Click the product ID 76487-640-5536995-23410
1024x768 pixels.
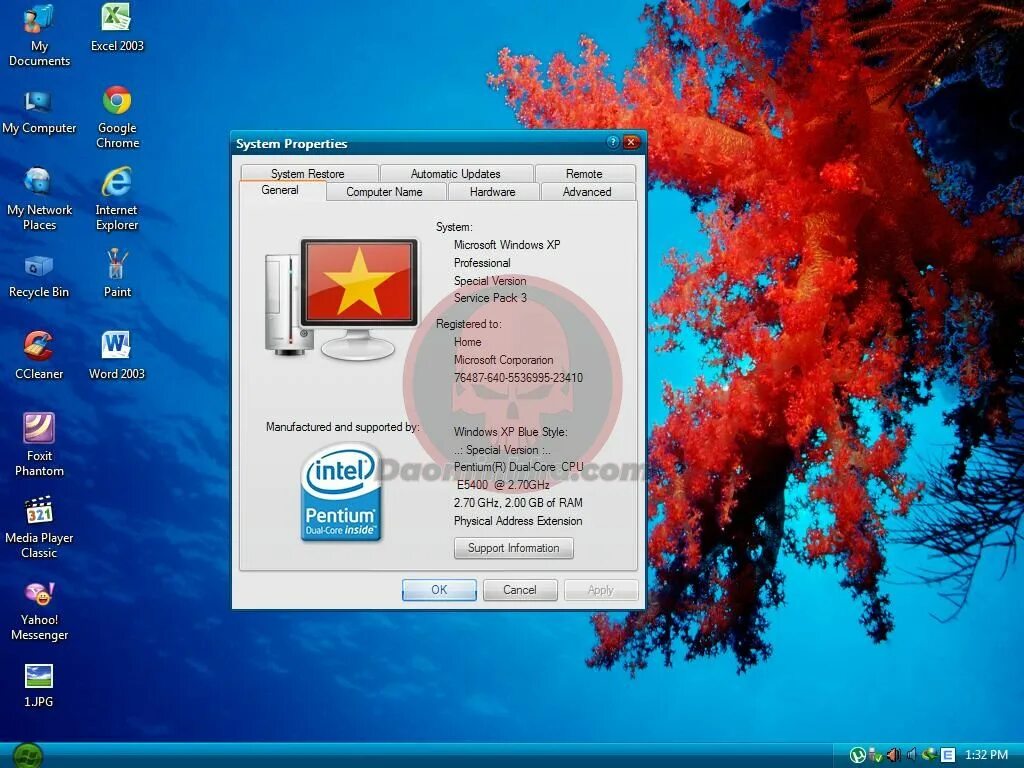[518, 377]
